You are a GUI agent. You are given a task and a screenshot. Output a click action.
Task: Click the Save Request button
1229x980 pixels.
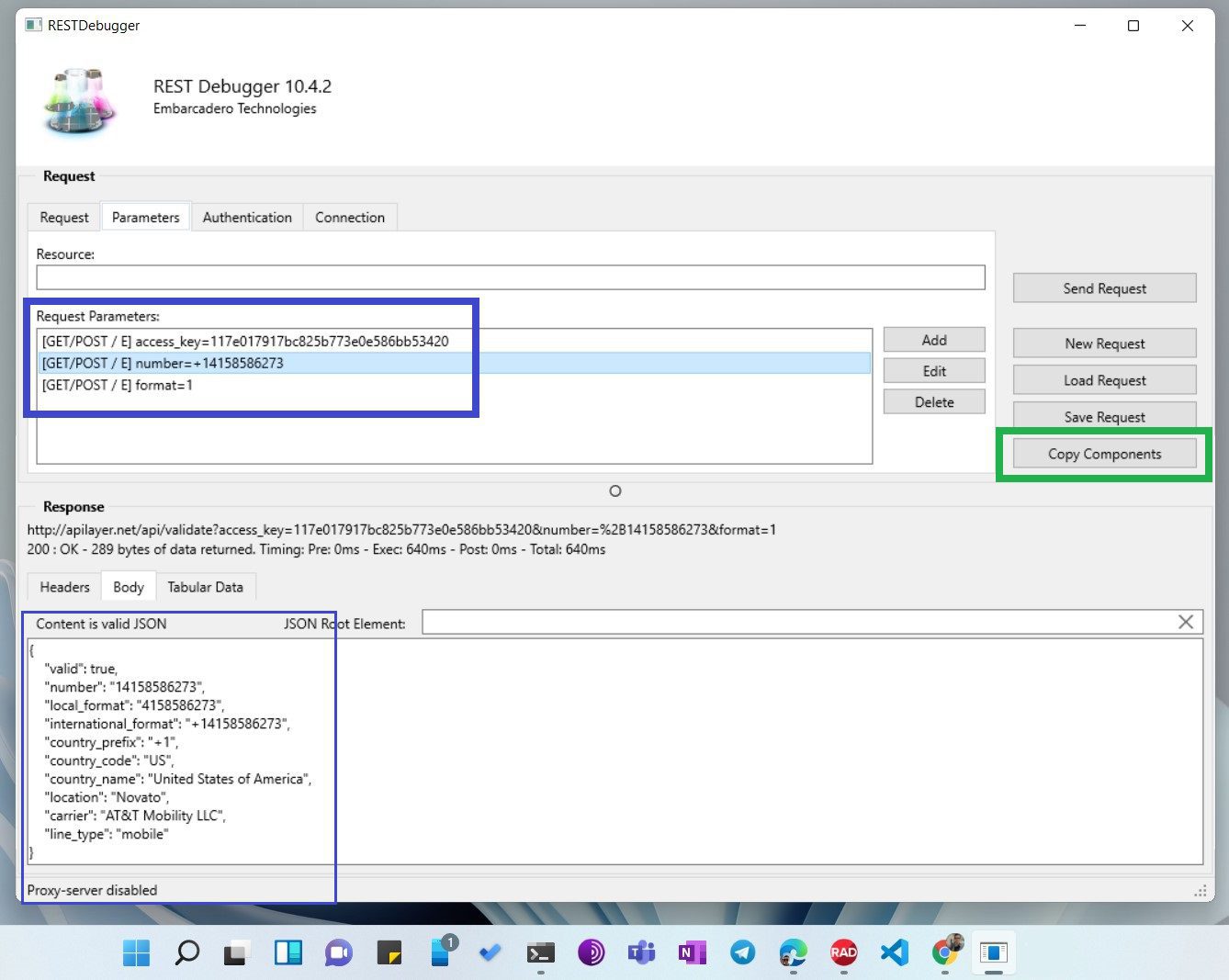[x=1104, y=416]
